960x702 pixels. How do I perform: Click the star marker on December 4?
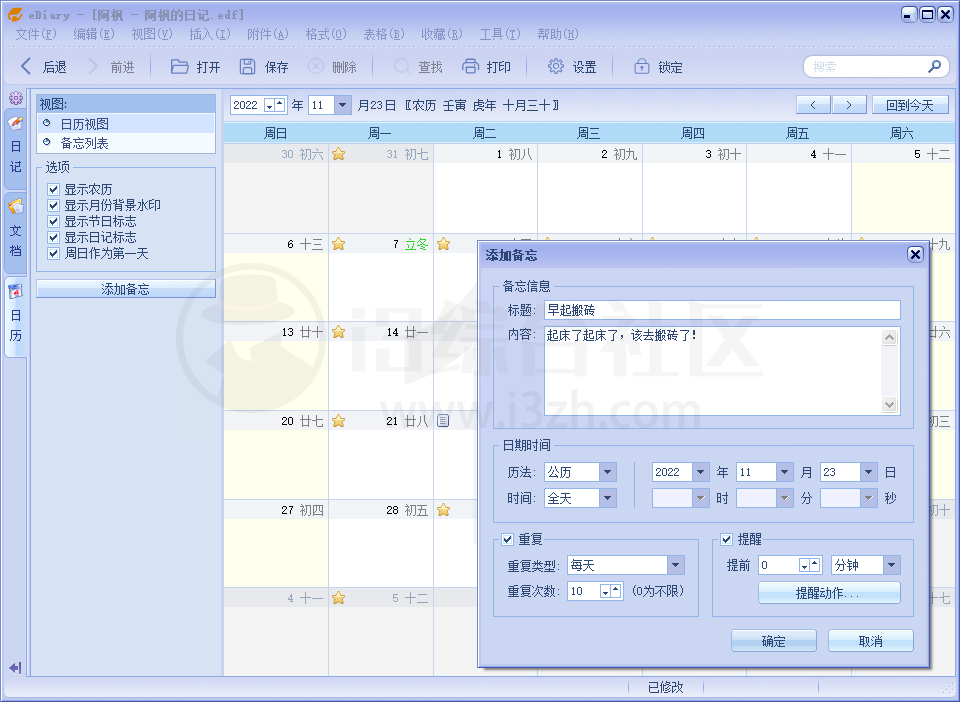click(x=339, y=598)
